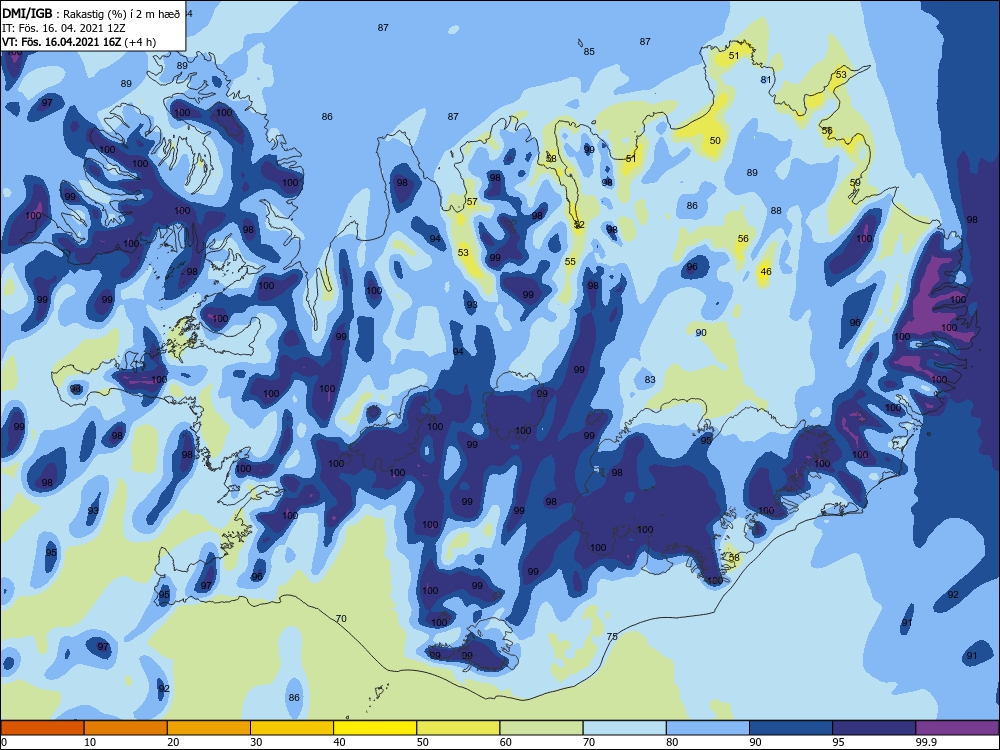The width and height of the screenshot is (1000, 750).
Task: Click the '59' humidity value on the map
Action: click(855, 182)
